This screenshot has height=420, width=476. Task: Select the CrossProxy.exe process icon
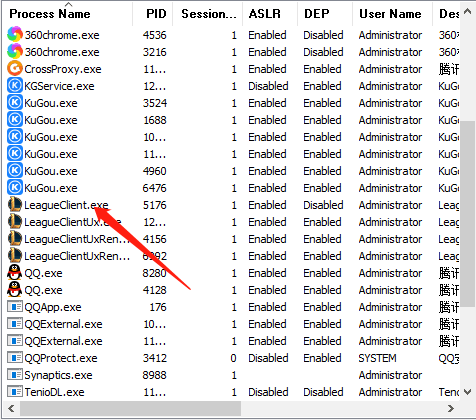(15, 69)
